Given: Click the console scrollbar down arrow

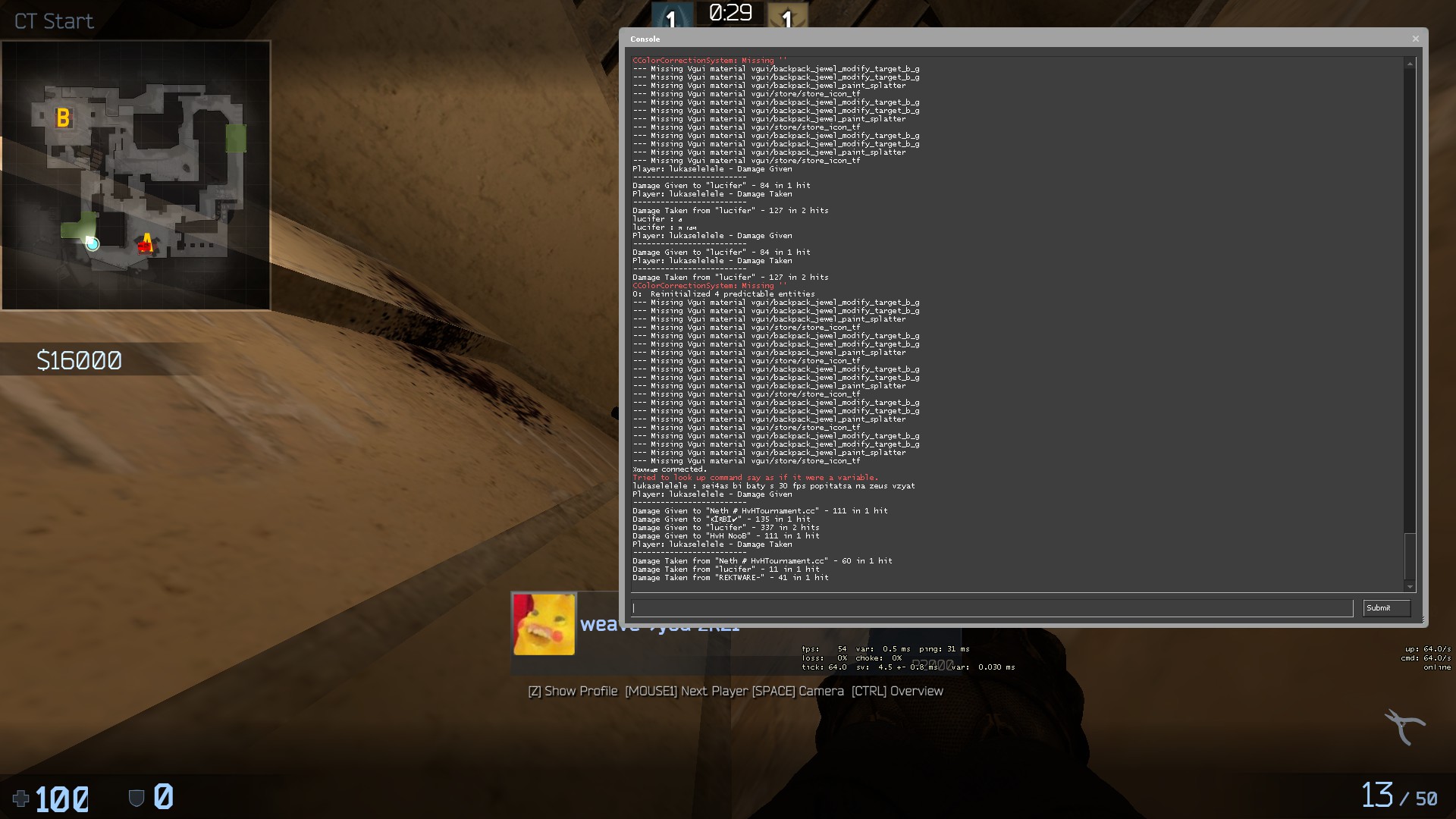Looking at the screenshot, I should (1410, 586).
